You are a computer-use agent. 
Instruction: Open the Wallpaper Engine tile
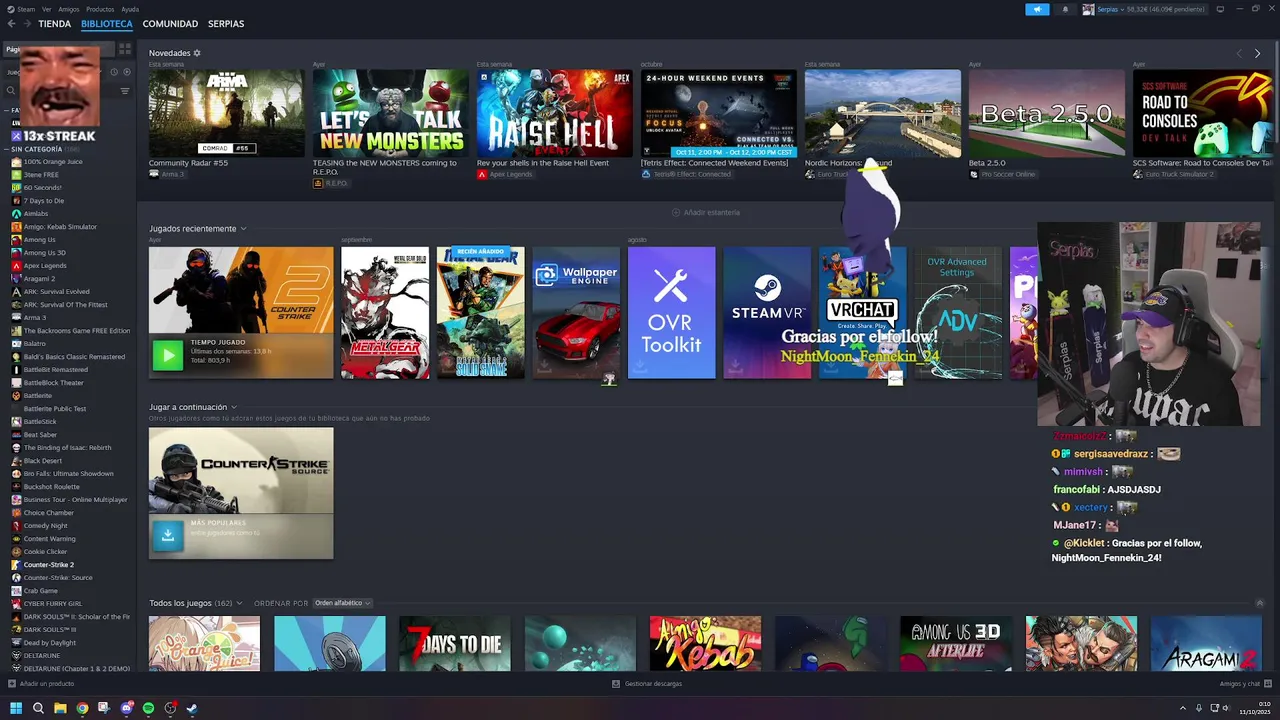(x=576, y=313)
